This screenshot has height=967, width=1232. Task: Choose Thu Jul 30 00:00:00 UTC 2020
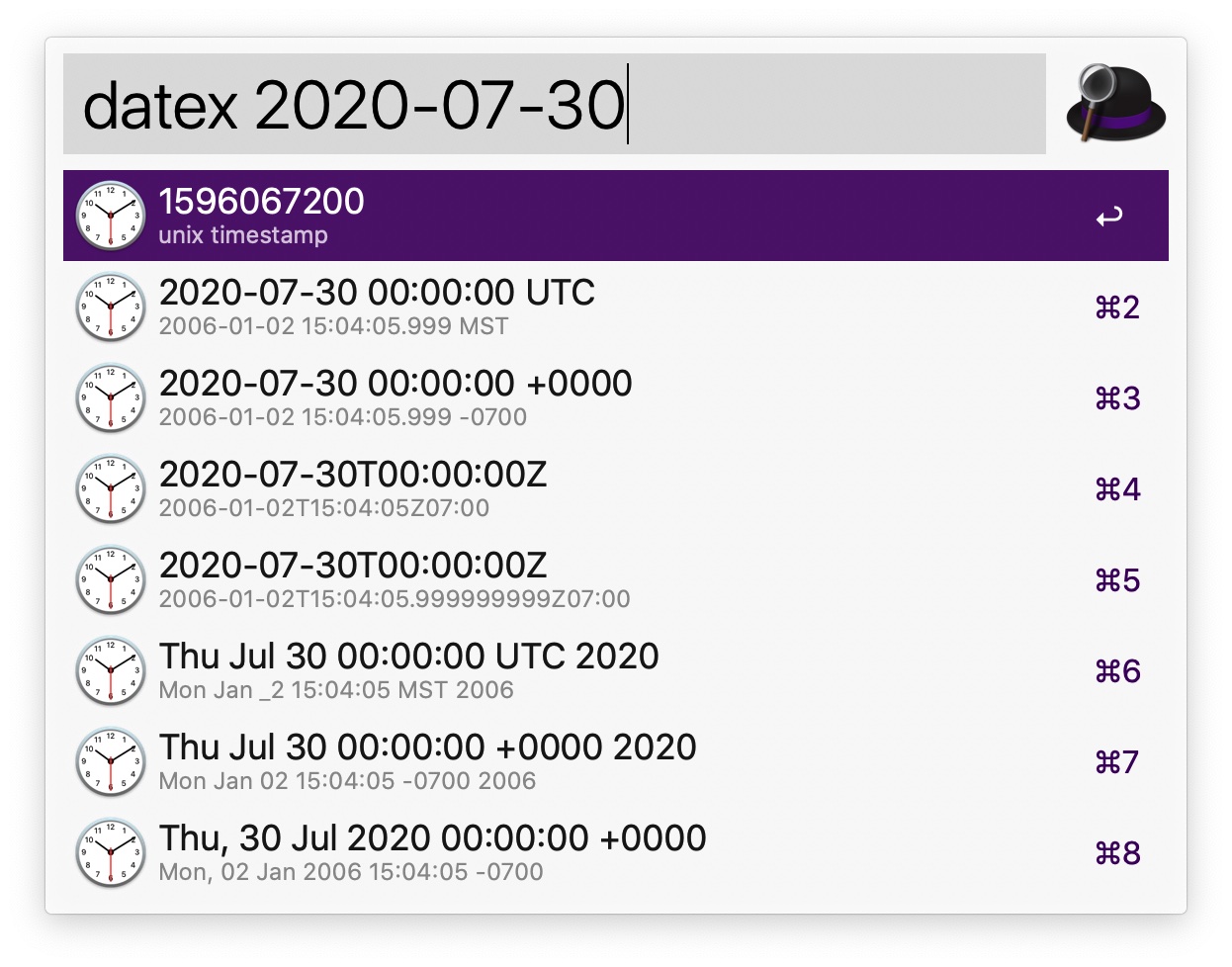pyautogui.click(x=616, y=670)
